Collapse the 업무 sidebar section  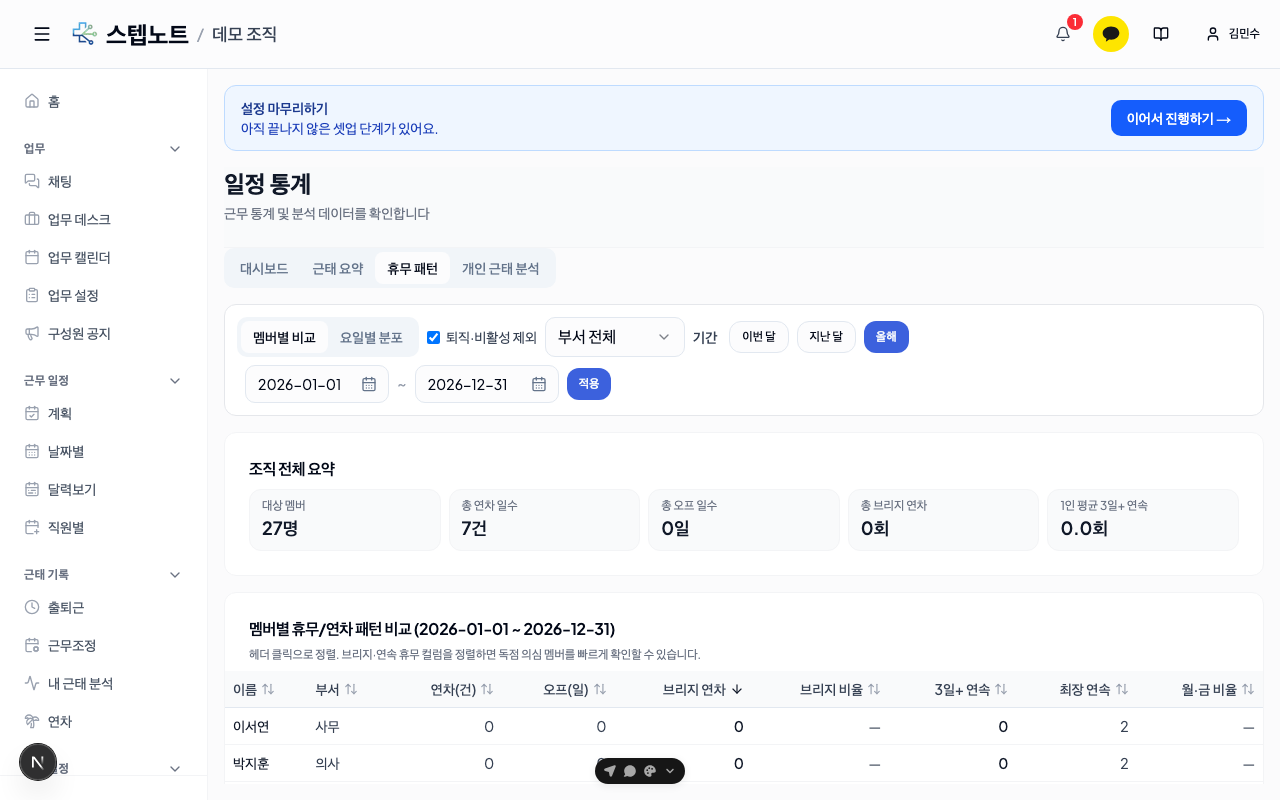point(175,148)
